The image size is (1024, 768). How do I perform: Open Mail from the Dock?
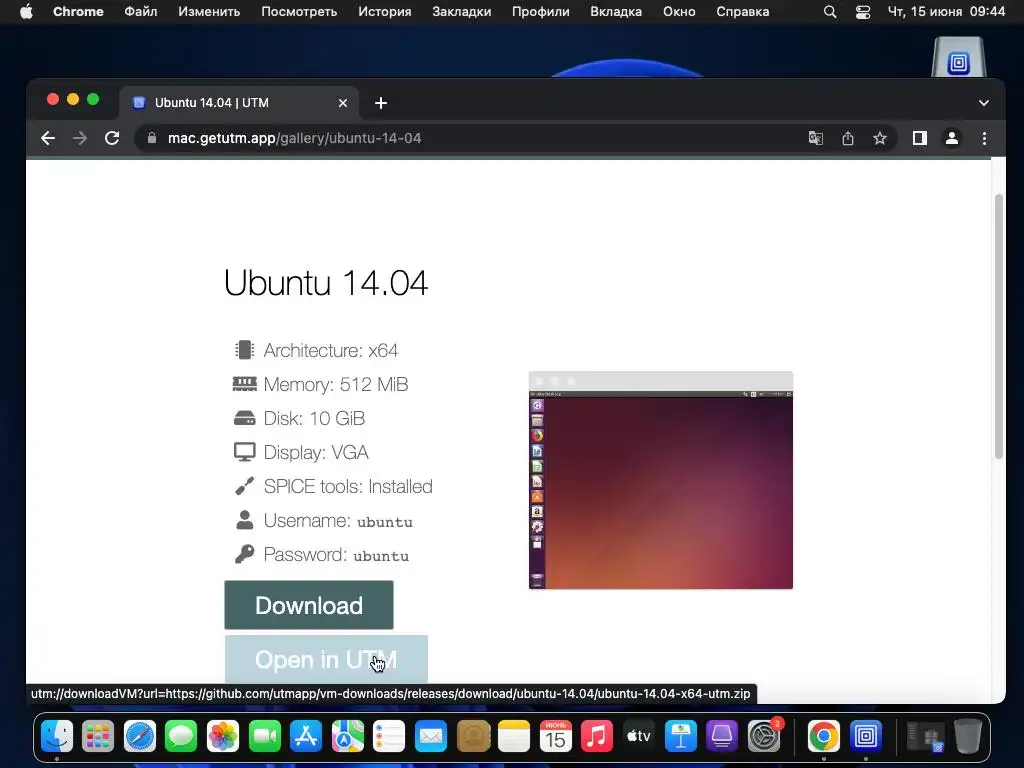click(x=431, y=736)
